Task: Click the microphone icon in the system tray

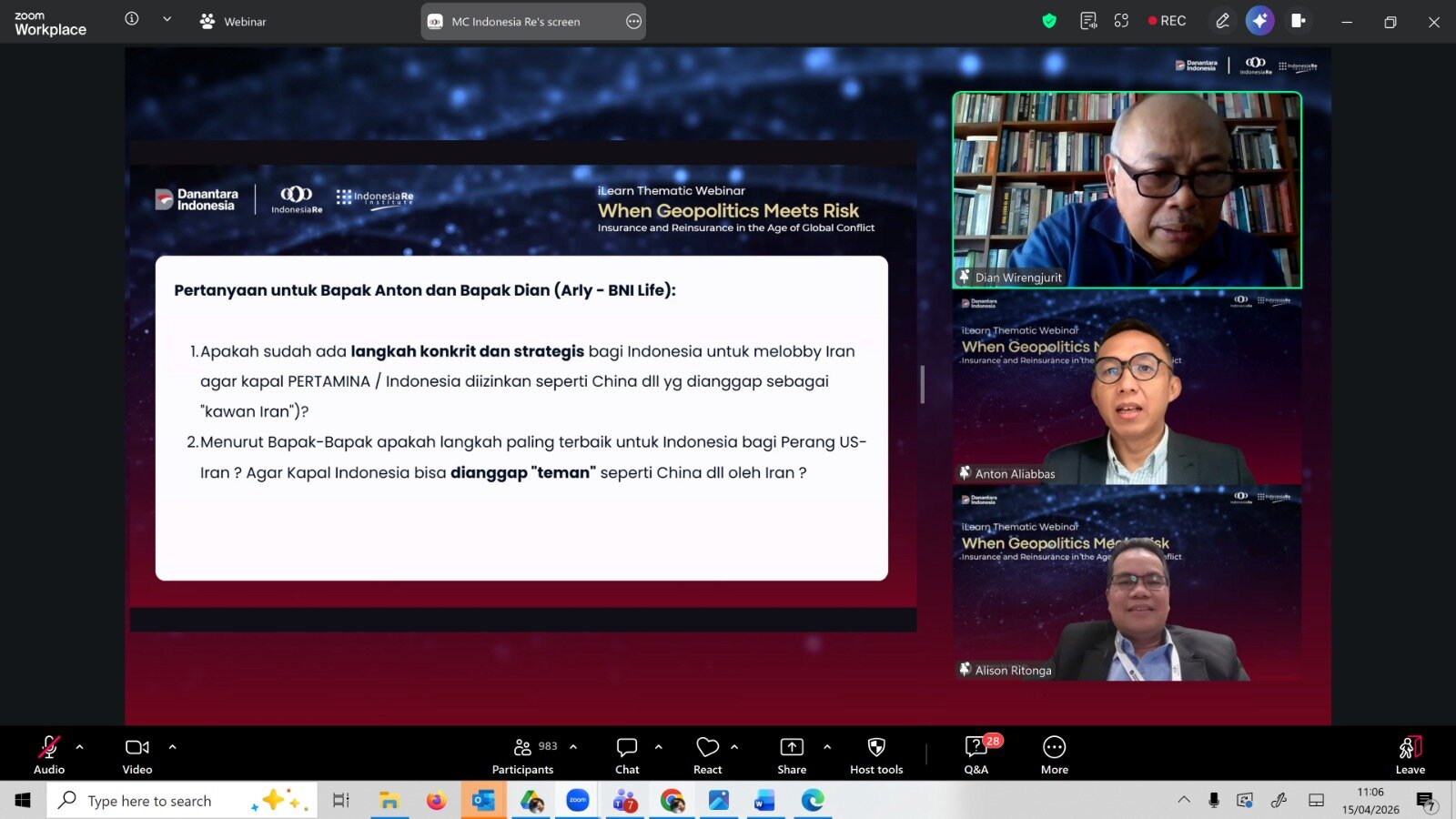Action: coord(1214,800)
